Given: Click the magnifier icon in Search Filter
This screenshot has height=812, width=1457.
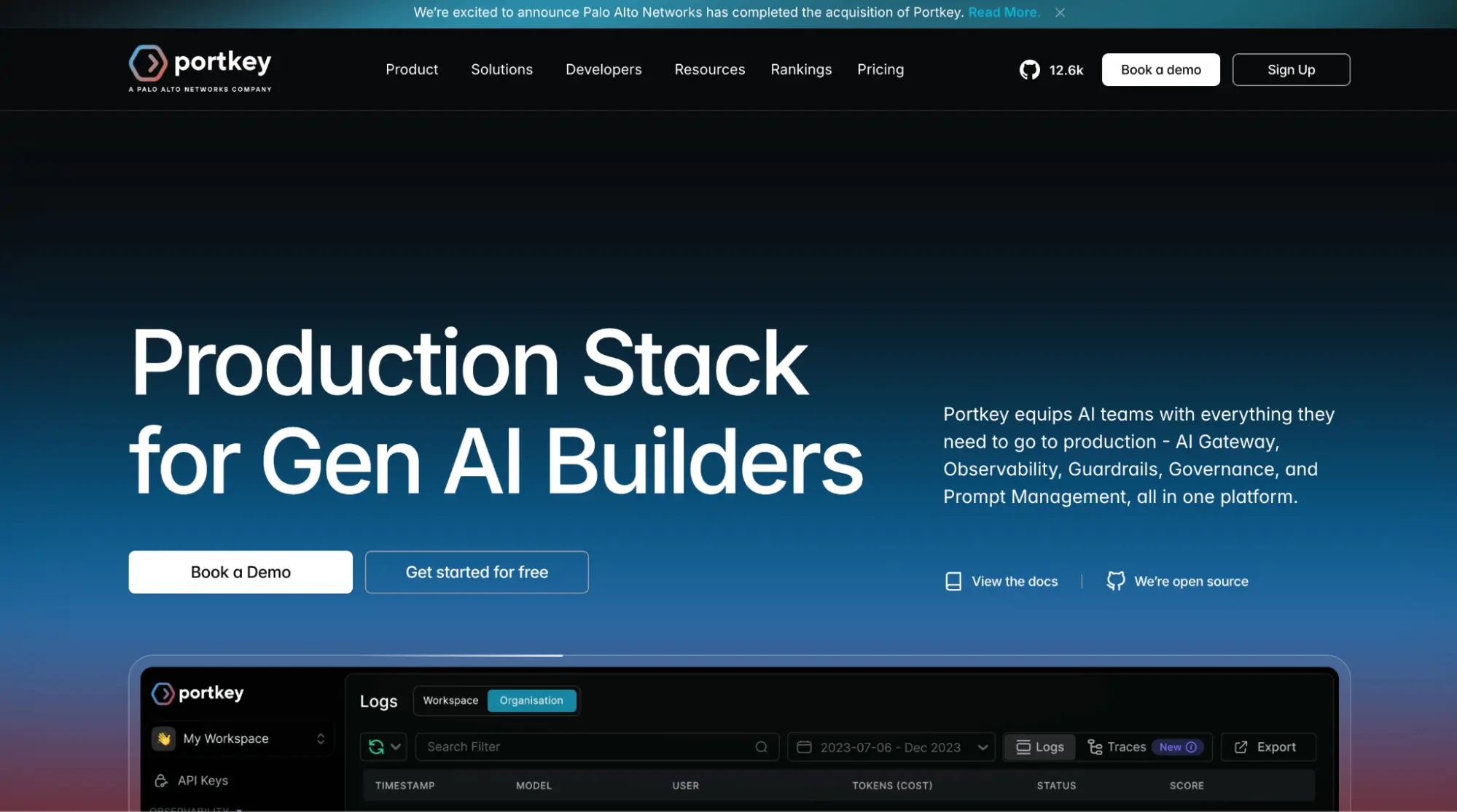Looking at the screenshot, I should 761,747.
